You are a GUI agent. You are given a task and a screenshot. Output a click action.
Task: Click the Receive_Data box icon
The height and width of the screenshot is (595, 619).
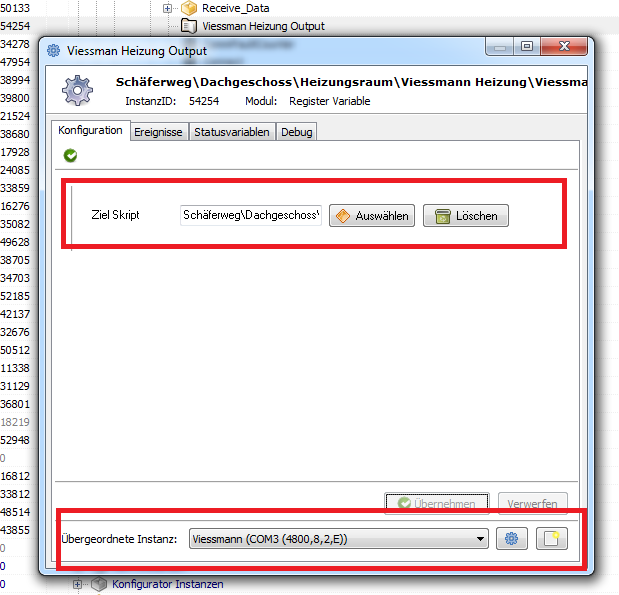pyautogui.click(x=189, y=8)
